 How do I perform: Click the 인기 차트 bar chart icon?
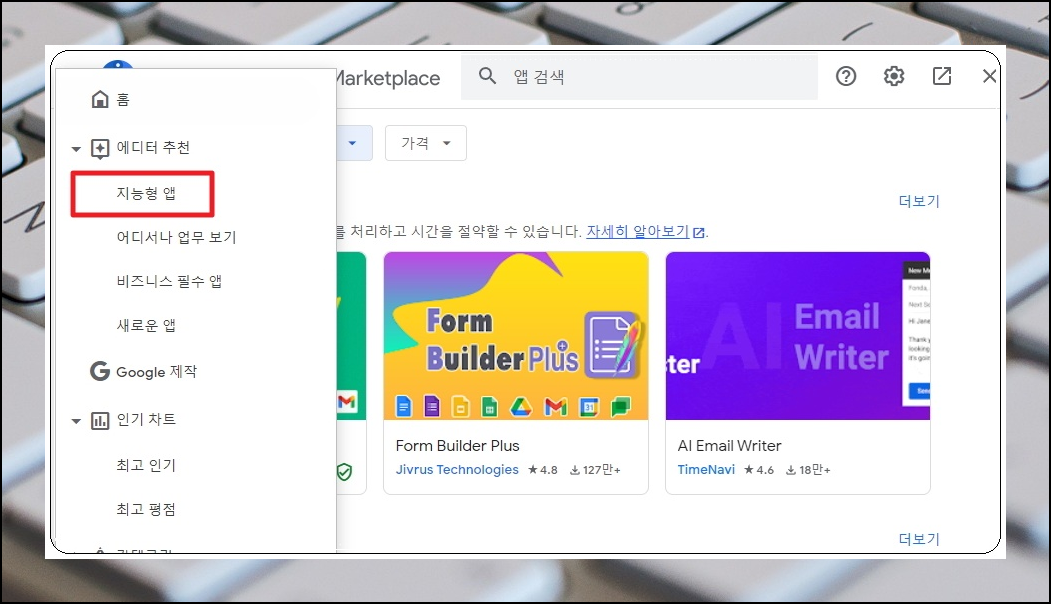tap(100, 421)
